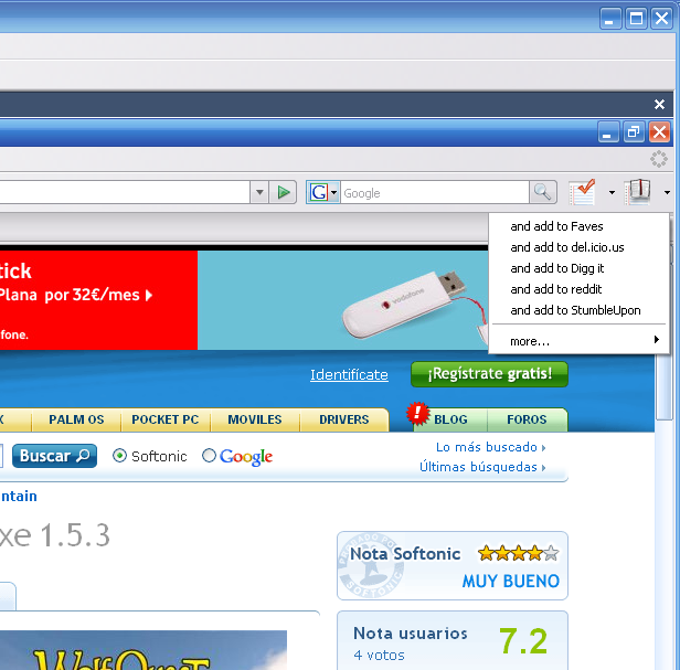Open dropdown arrow beside the book icon

pos(667,192)
